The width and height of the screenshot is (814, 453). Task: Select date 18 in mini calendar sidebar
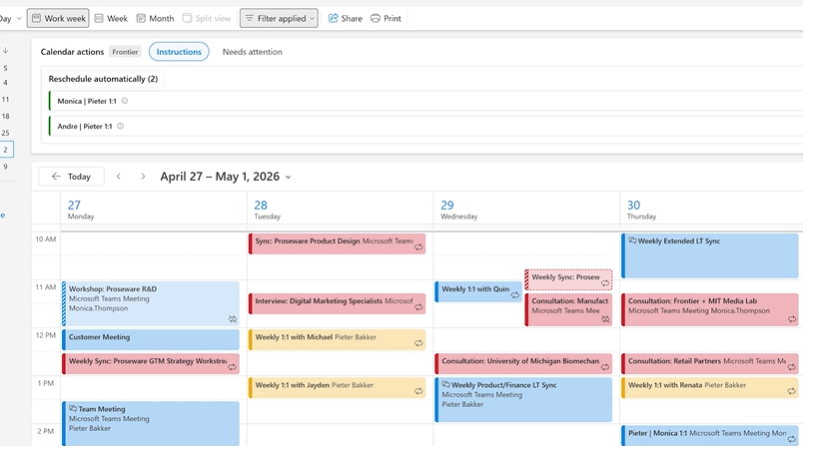[x=5, y=116]
